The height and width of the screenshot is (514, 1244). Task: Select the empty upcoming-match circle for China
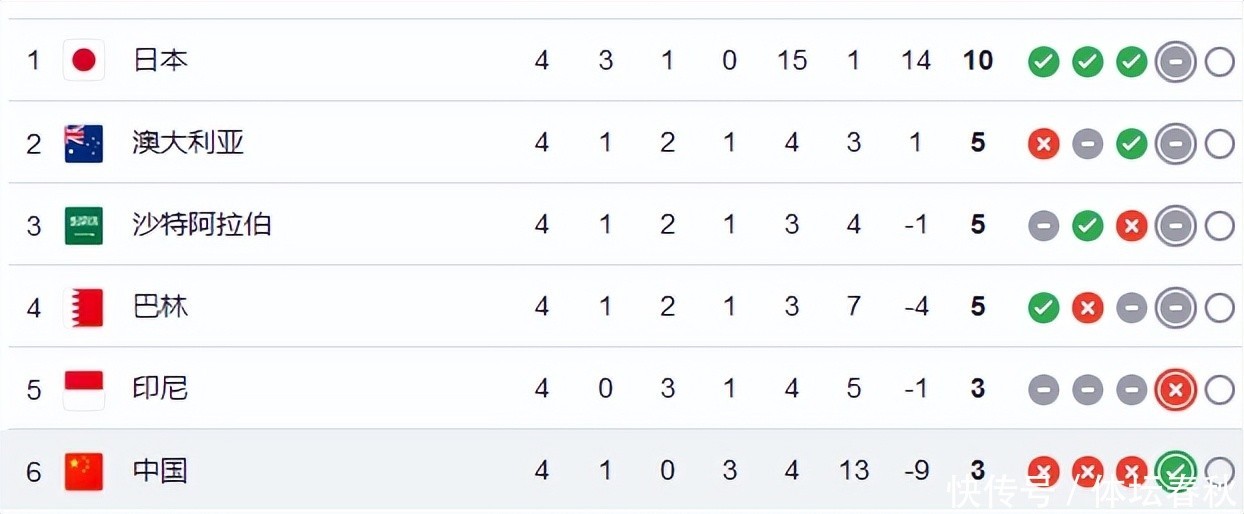point(1219,470)
